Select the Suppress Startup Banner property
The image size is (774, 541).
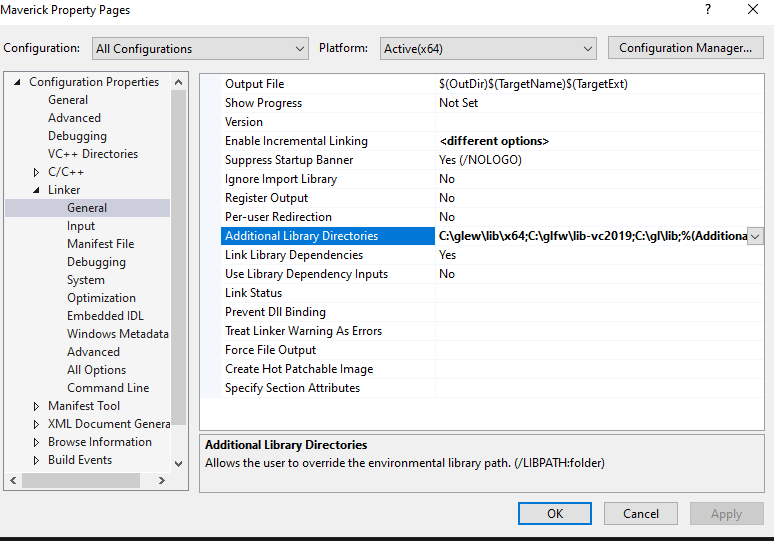click(289, 160)
